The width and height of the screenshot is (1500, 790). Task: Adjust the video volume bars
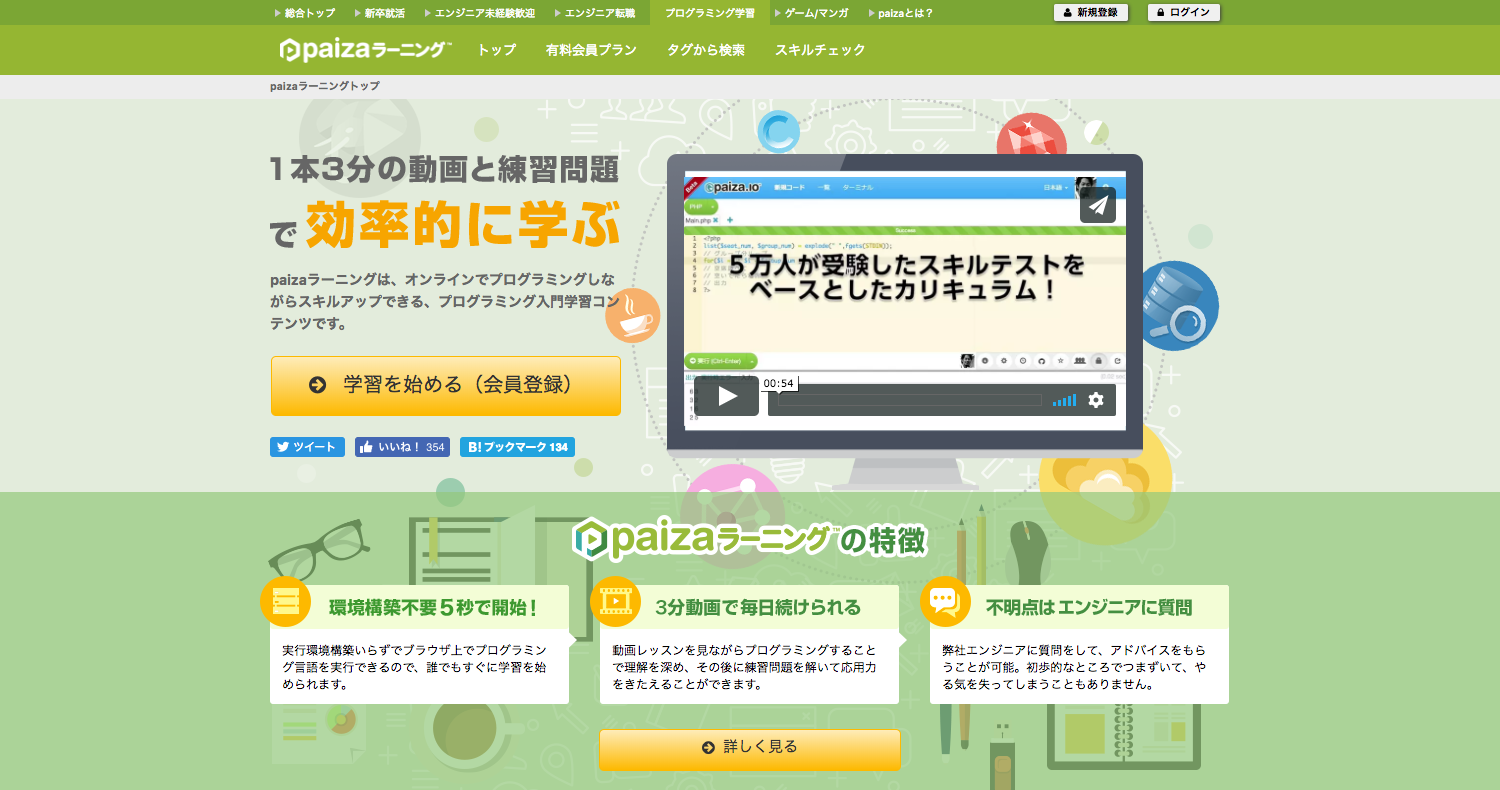click(x=1064, y=400)
